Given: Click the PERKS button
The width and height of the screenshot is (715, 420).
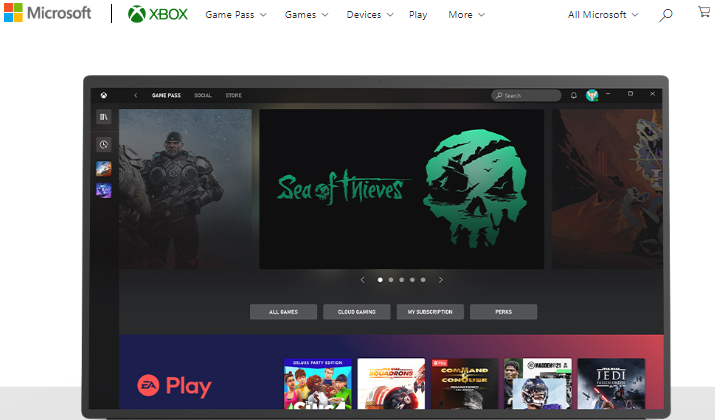Looking at the screenshot, I should pyautogui.click(x=503, y=312).
